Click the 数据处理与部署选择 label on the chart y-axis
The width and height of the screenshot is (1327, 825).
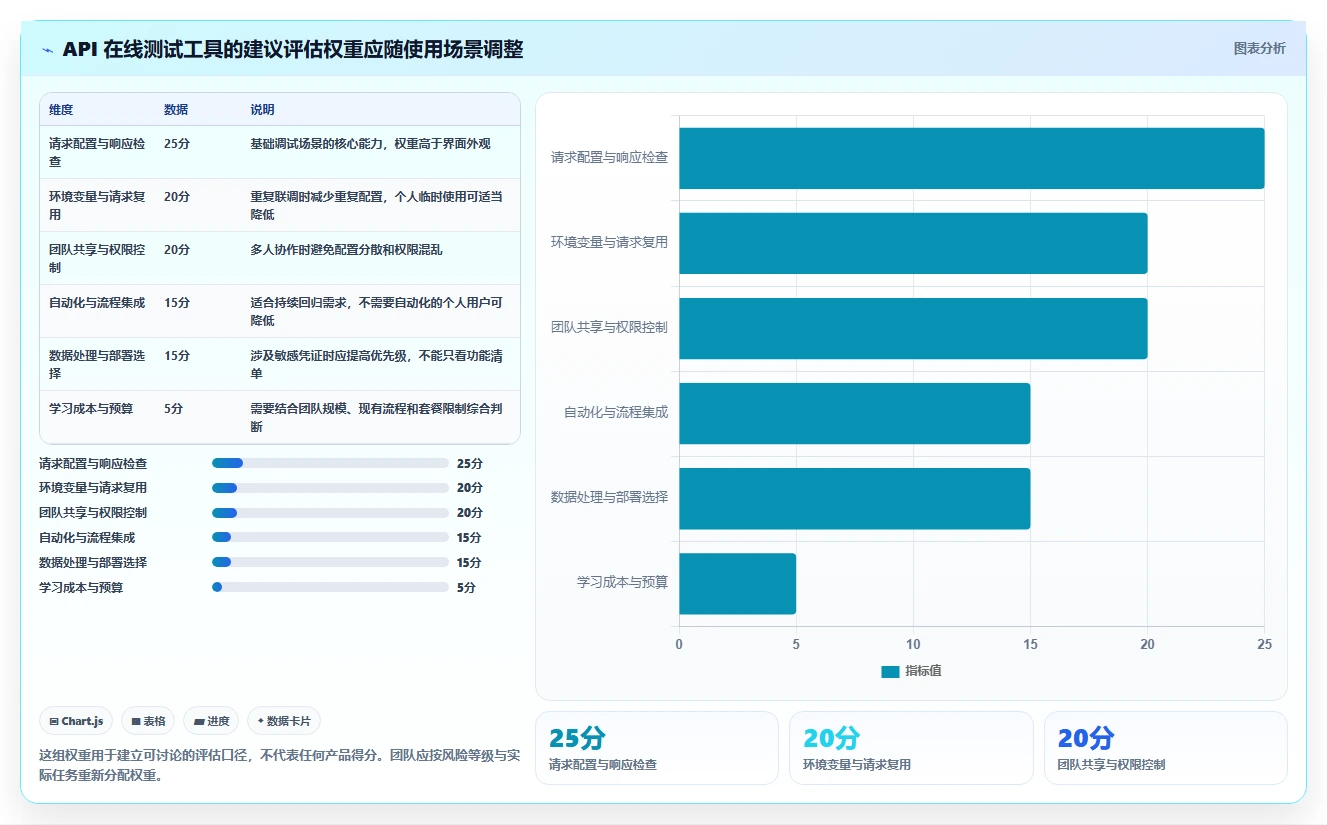pyautogui.click(x=609, y=497)
